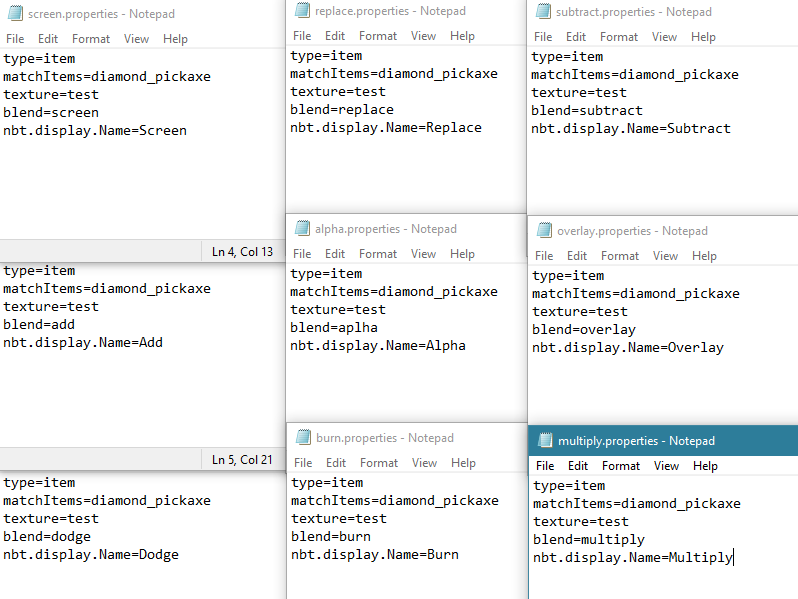Screen dimensions: 798x599
Task: Open View menu in screen.properties window
Action: (x=136, y=39)
